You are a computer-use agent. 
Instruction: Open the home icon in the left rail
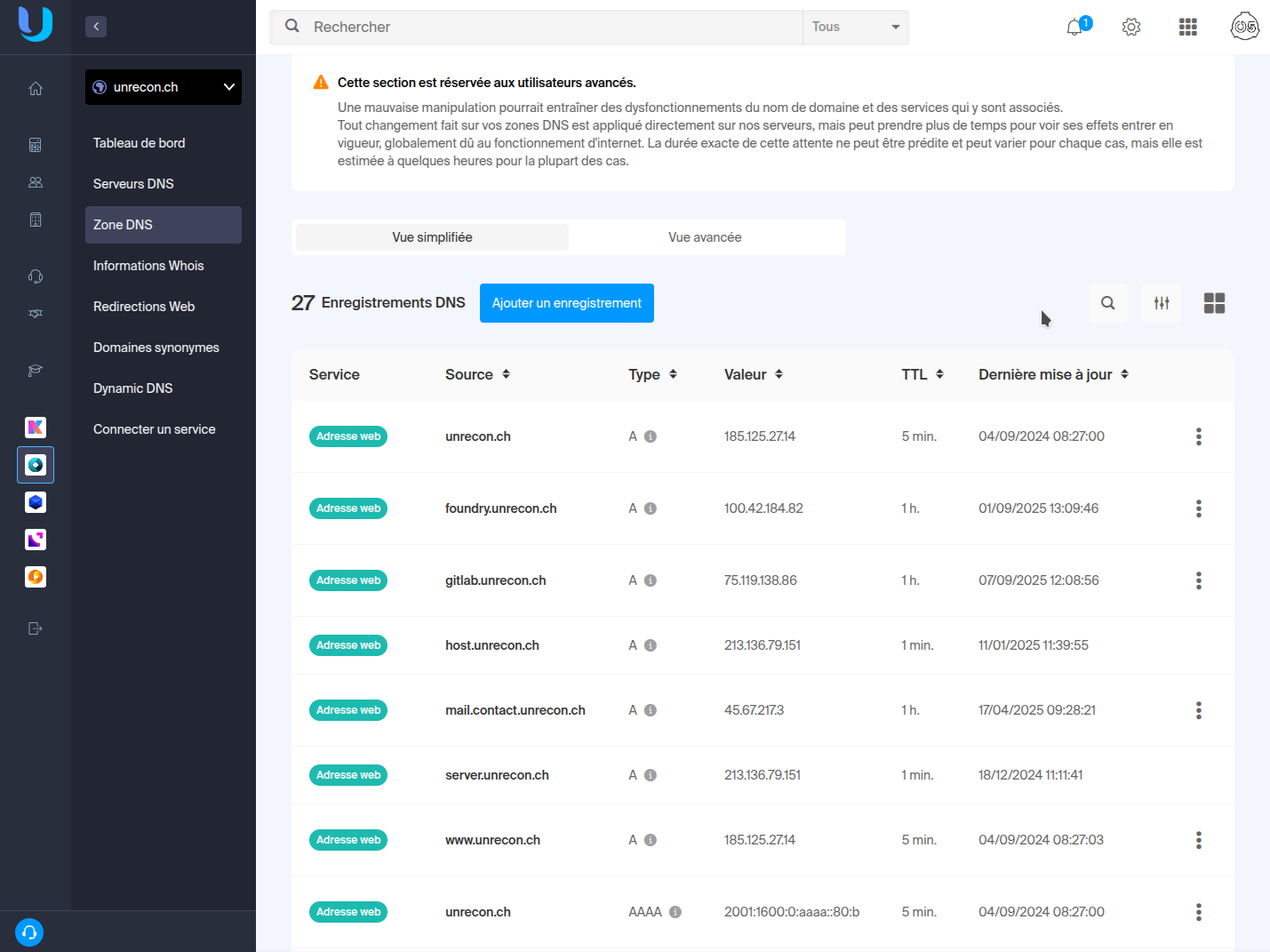pyautogui.click(x=36, y=88)
